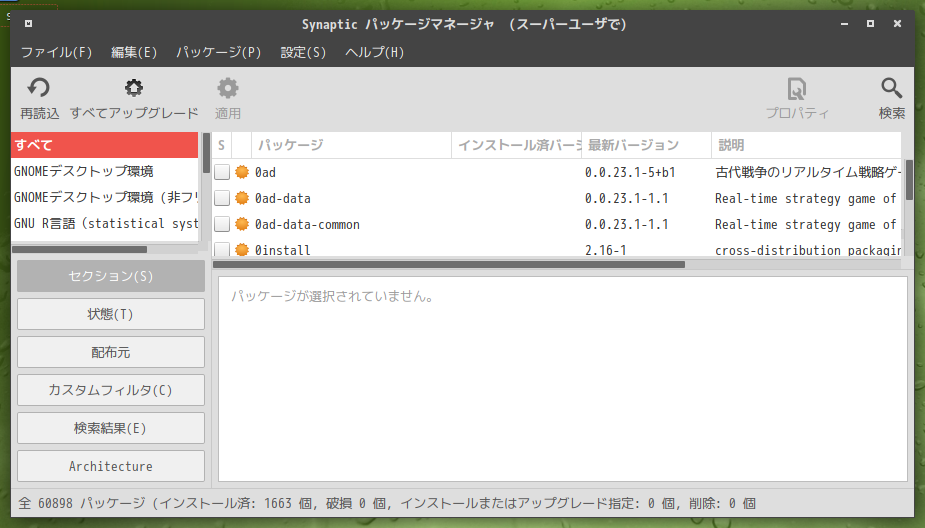Viewport: 925px width, 528px height.
Task: Open the ヘルプ(H) menu
Action: pos(375,53)
